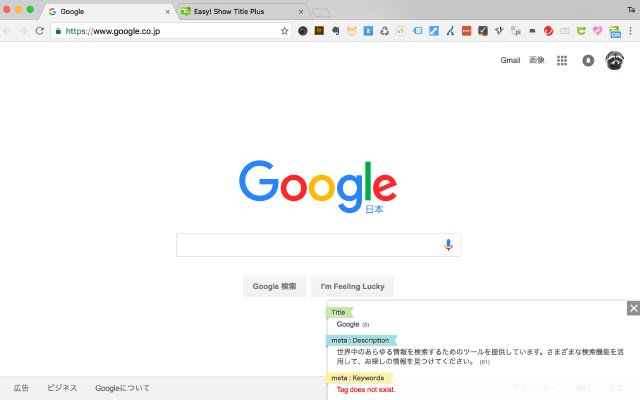Open the raccoon profile avatar menu
The image size is (640, 400).
(614, 60)
